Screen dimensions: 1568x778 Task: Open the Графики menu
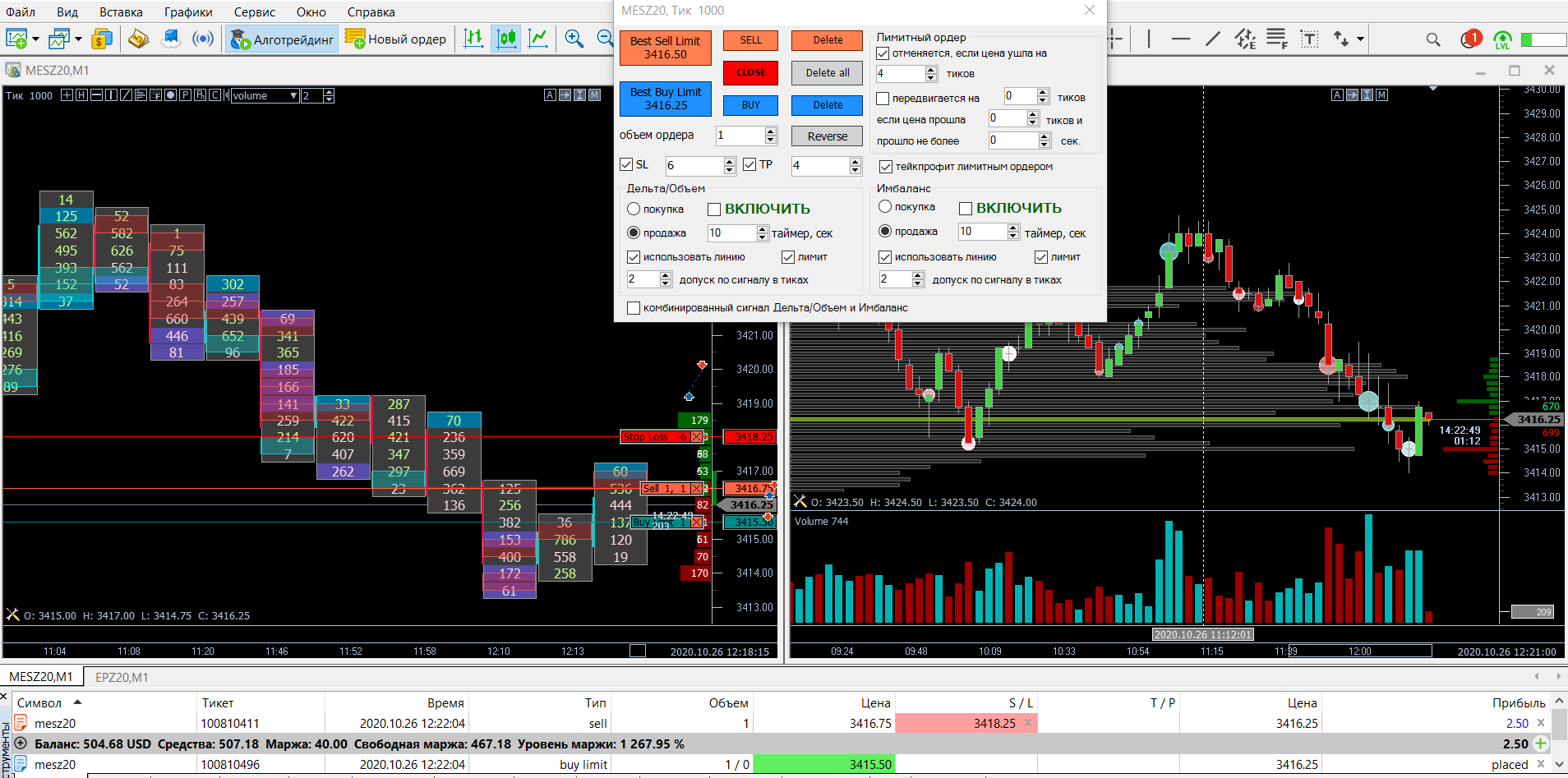coord(188,12)
